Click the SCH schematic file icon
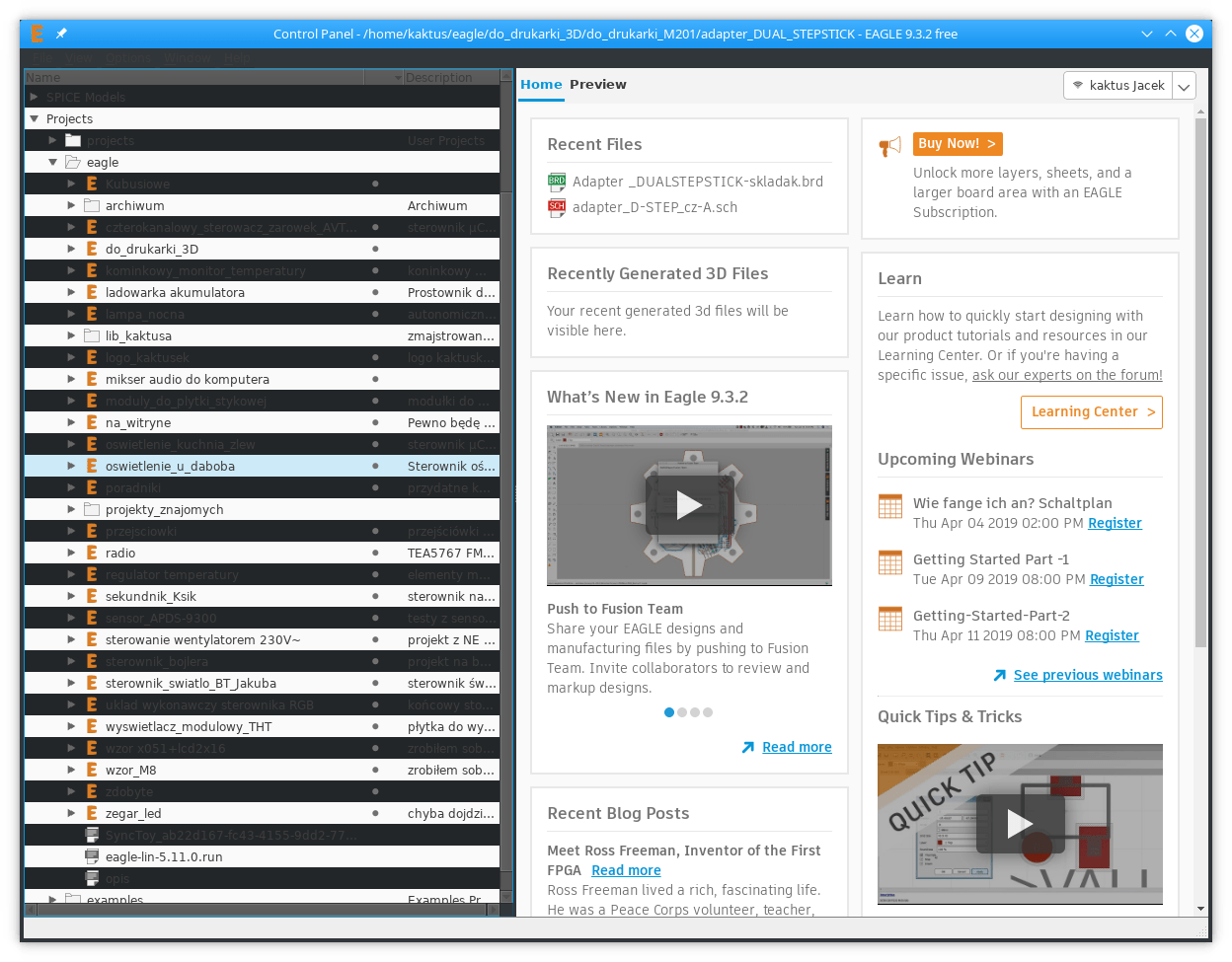The height and width of the screenshot is (962, 1232). tap(557, 208)
